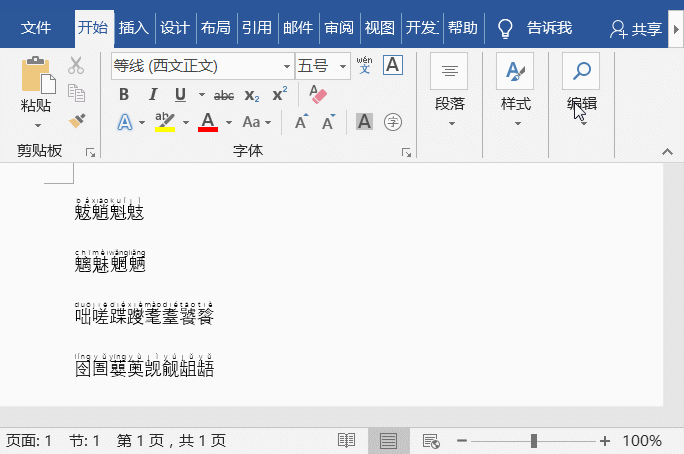
Task: Apply character border icon
Action: 393,65
